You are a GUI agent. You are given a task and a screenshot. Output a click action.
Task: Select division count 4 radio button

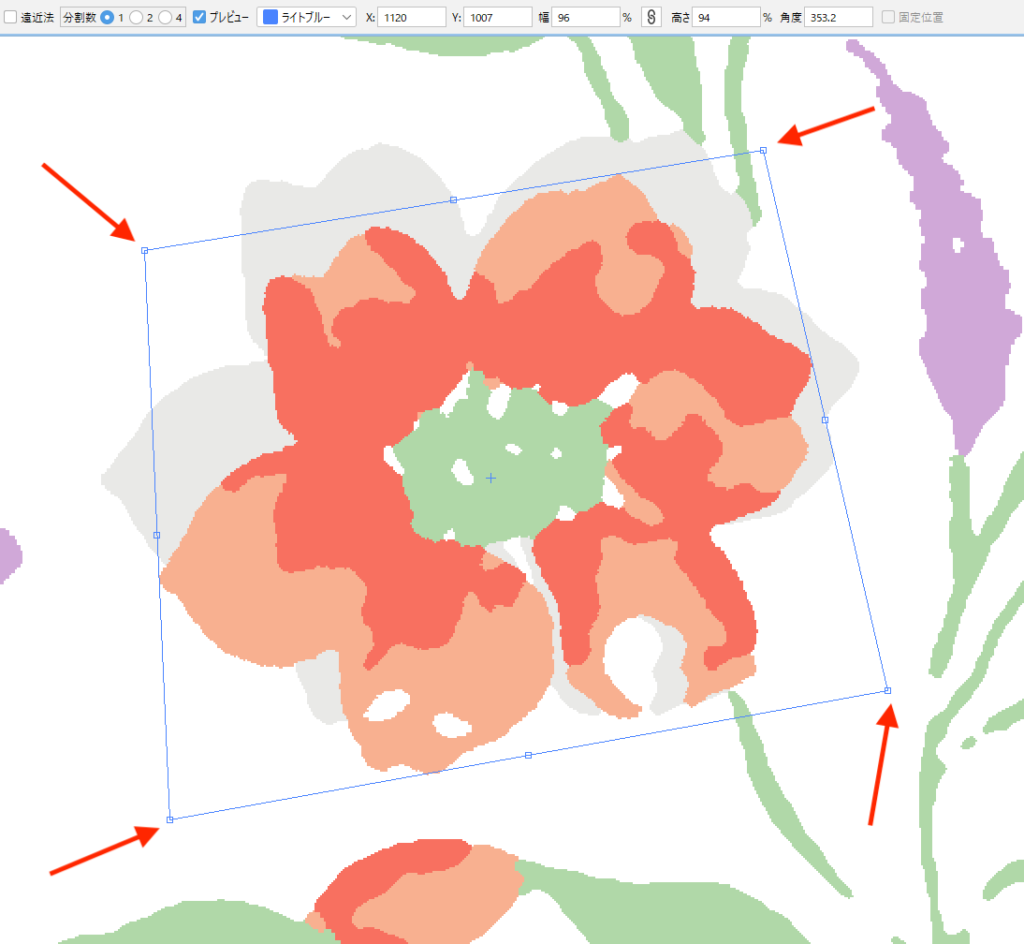point(165,17)
